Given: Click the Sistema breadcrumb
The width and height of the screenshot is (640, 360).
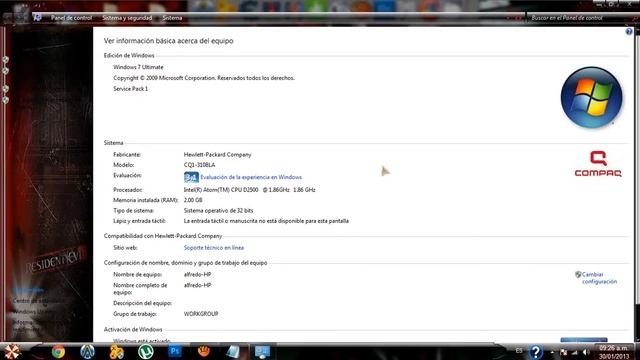Looking at the screenshot, I should pyautogui.click(x=172, y=18).
